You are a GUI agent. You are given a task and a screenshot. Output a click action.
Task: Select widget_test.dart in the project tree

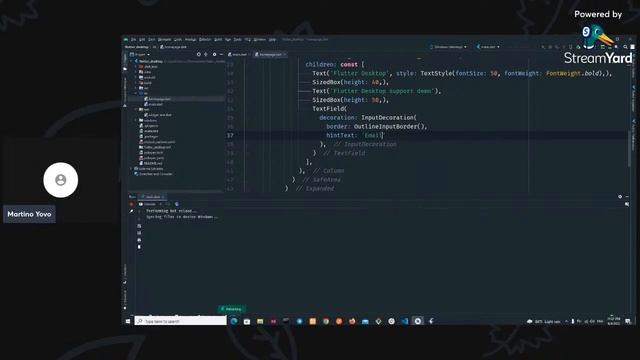pos(158,115)
